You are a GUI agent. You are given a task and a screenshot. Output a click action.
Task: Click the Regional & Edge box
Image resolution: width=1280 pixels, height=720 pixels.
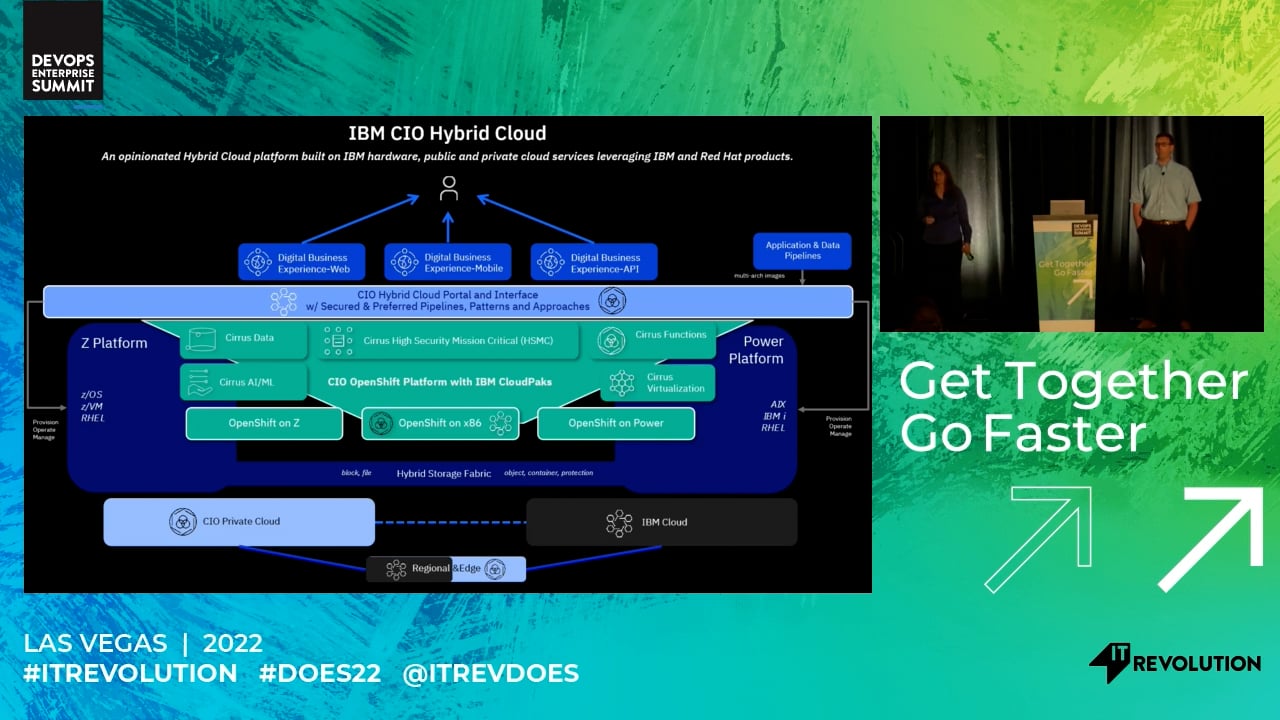coord(446,569)
